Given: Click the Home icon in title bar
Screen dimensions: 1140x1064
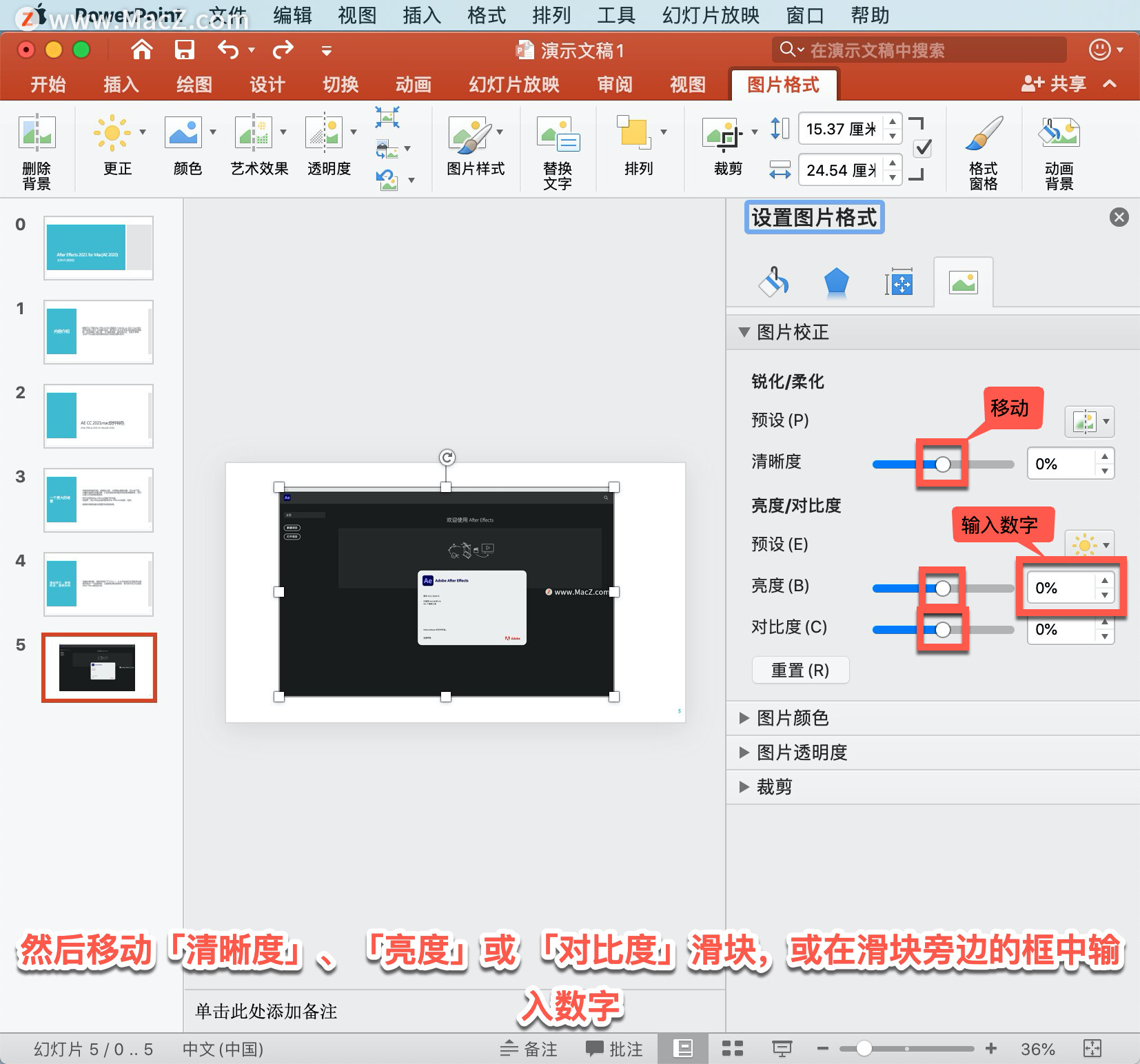Looking at the screenshot, I should click(142, 50).
